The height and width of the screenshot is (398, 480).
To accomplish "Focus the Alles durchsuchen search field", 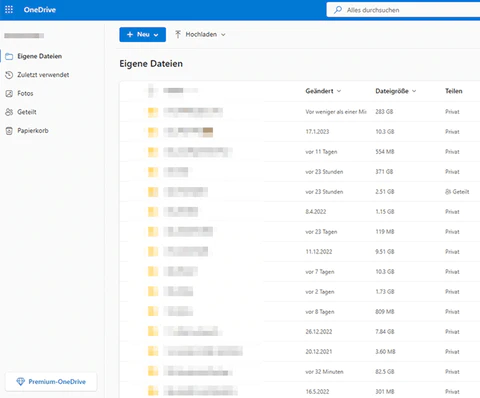I will click(403, 10).
